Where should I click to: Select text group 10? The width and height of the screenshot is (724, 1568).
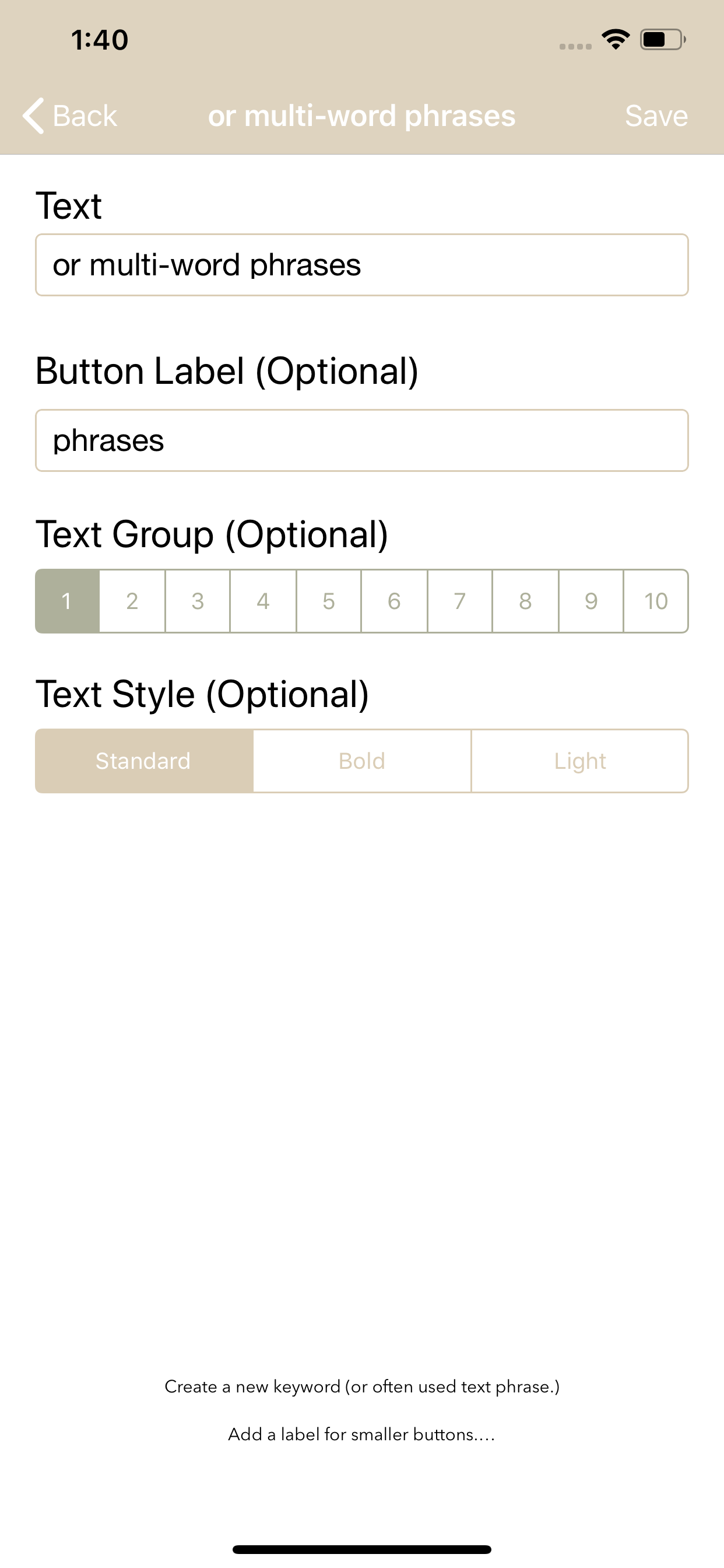coord(656,601)
